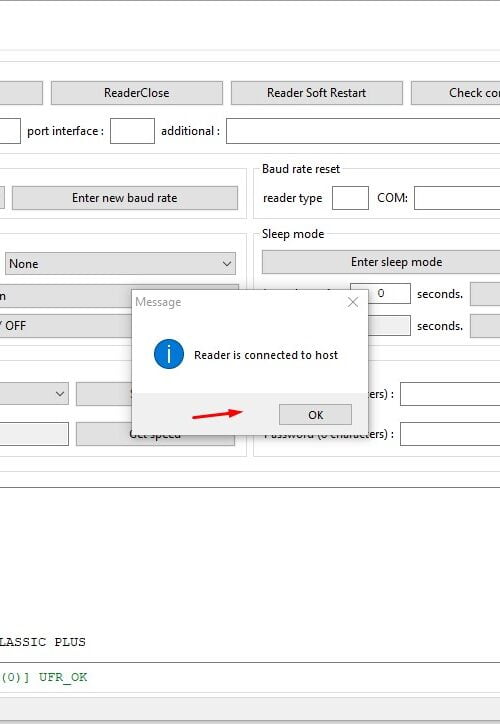
Task: Open the None dropdown list
Action: [120, 264]
